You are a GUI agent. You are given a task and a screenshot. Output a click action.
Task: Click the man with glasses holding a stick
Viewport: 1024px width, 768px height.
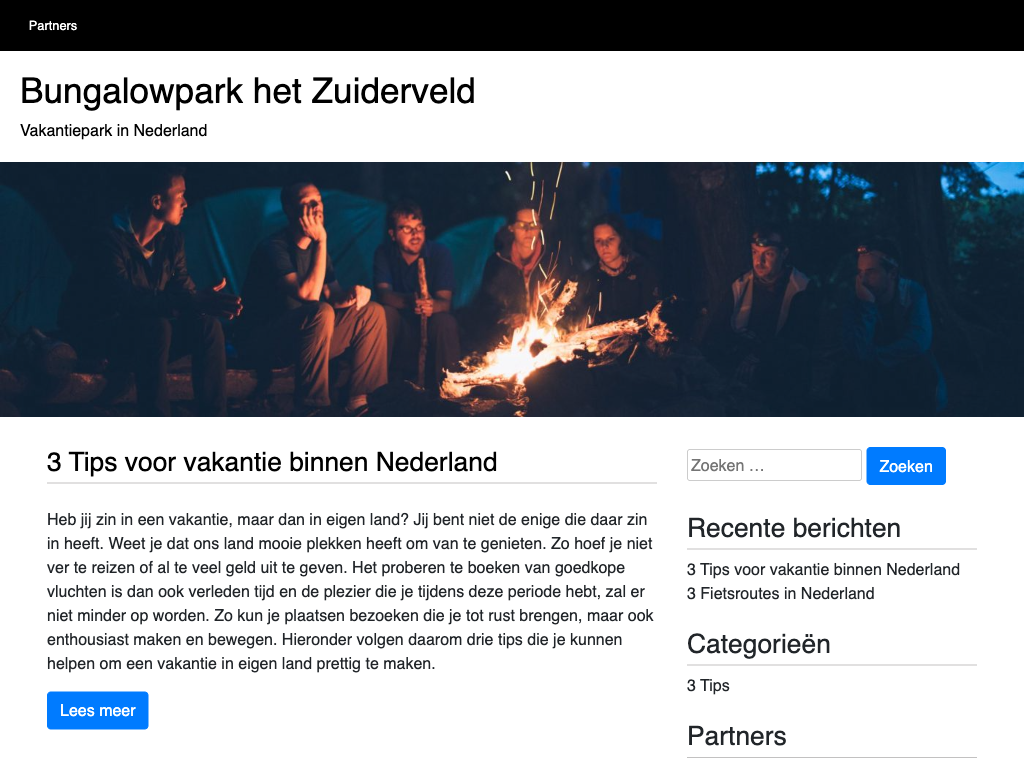pos(415,287)
